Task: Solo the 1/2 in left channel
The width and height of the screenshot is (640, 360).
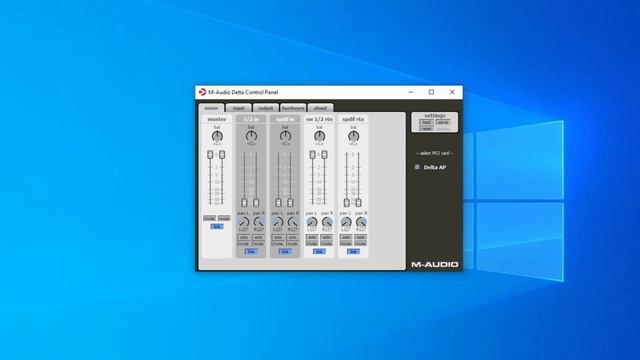Action: point(244,237)
